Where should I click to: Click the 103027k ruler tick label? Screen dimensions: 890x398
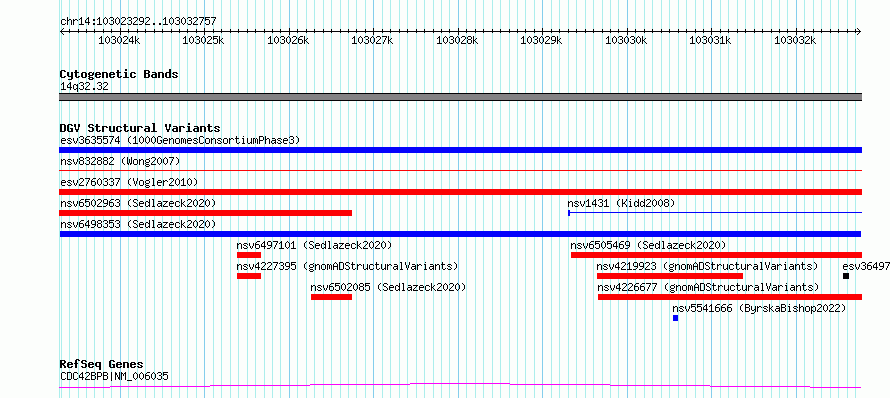372,40
